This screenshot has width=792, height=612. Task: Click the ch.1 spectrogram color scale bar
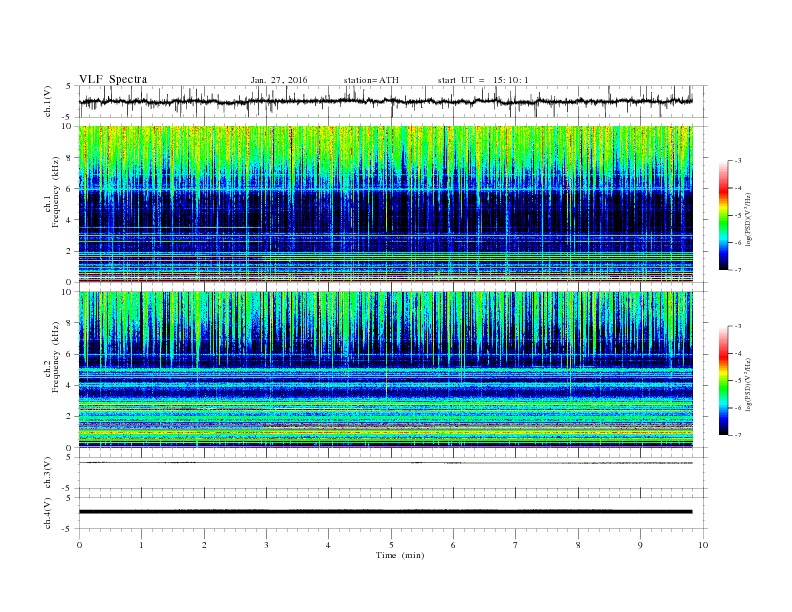coord(724,215)
